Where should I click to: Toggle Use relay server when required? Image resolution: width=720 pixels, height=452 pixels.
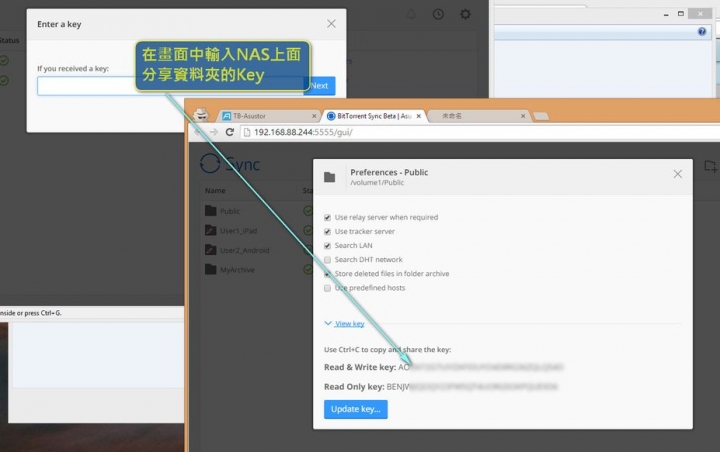pos(327,217)
